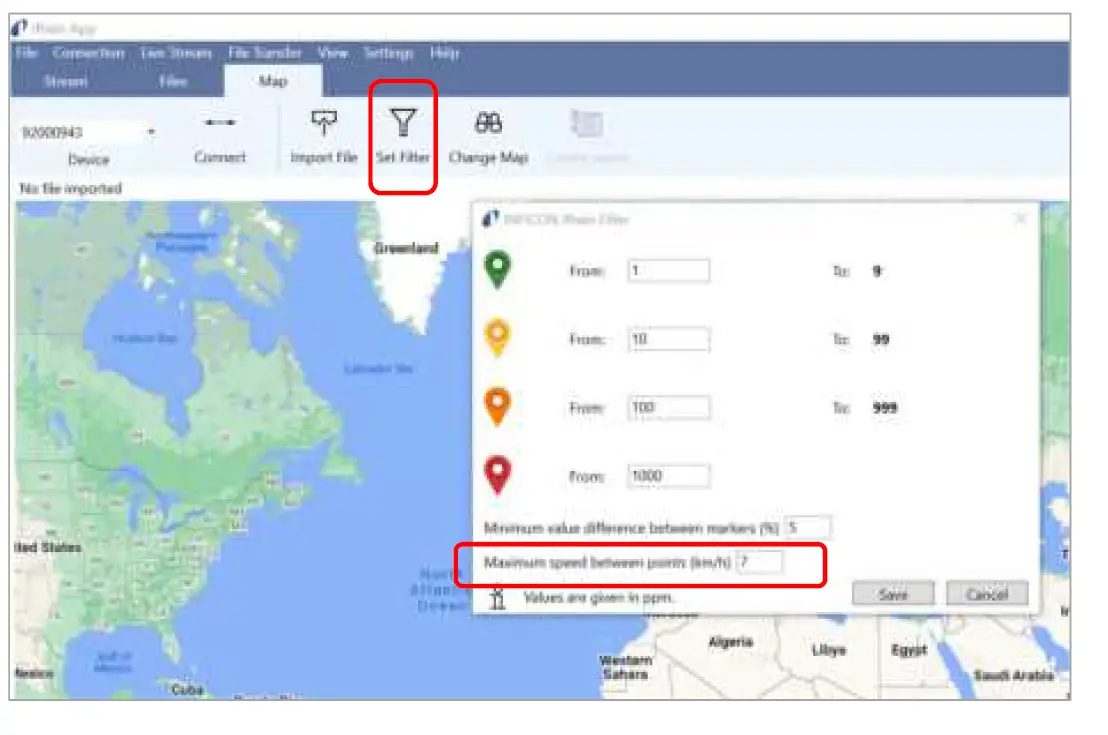This screenshot has width=1108, height=735.
Task: Click the app logo in title bar
Action: click(20, 28)
